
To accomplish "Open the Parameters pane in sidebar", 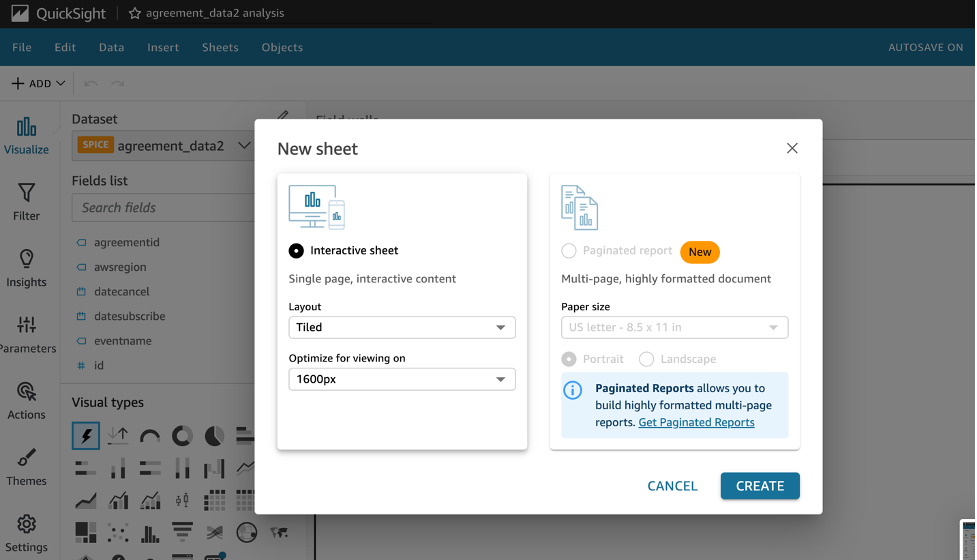I will pyautogui.click(x=26, y=335).
